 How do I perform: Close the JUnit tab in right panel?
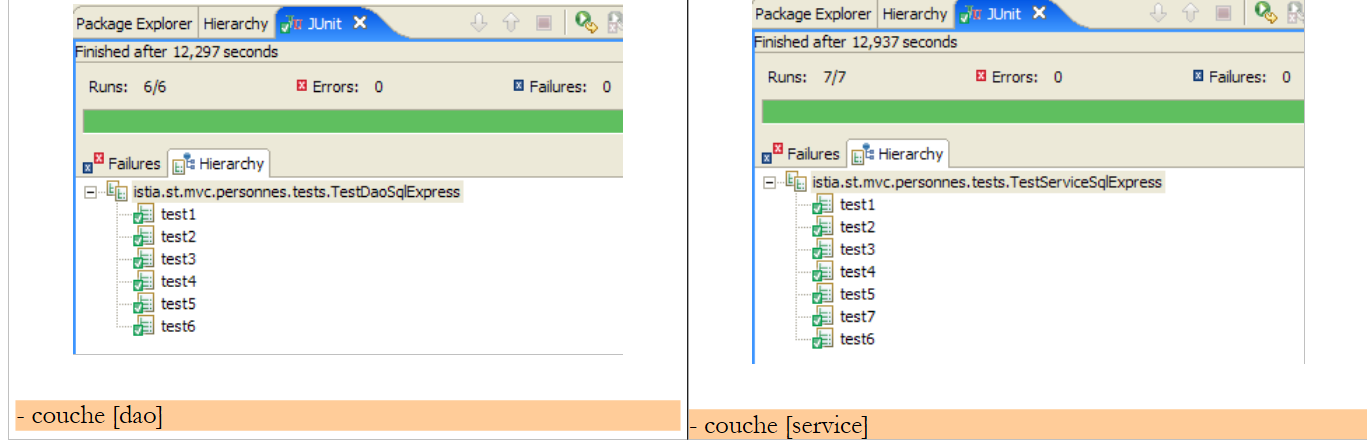pyautogui.click(x=1039, y=13)
